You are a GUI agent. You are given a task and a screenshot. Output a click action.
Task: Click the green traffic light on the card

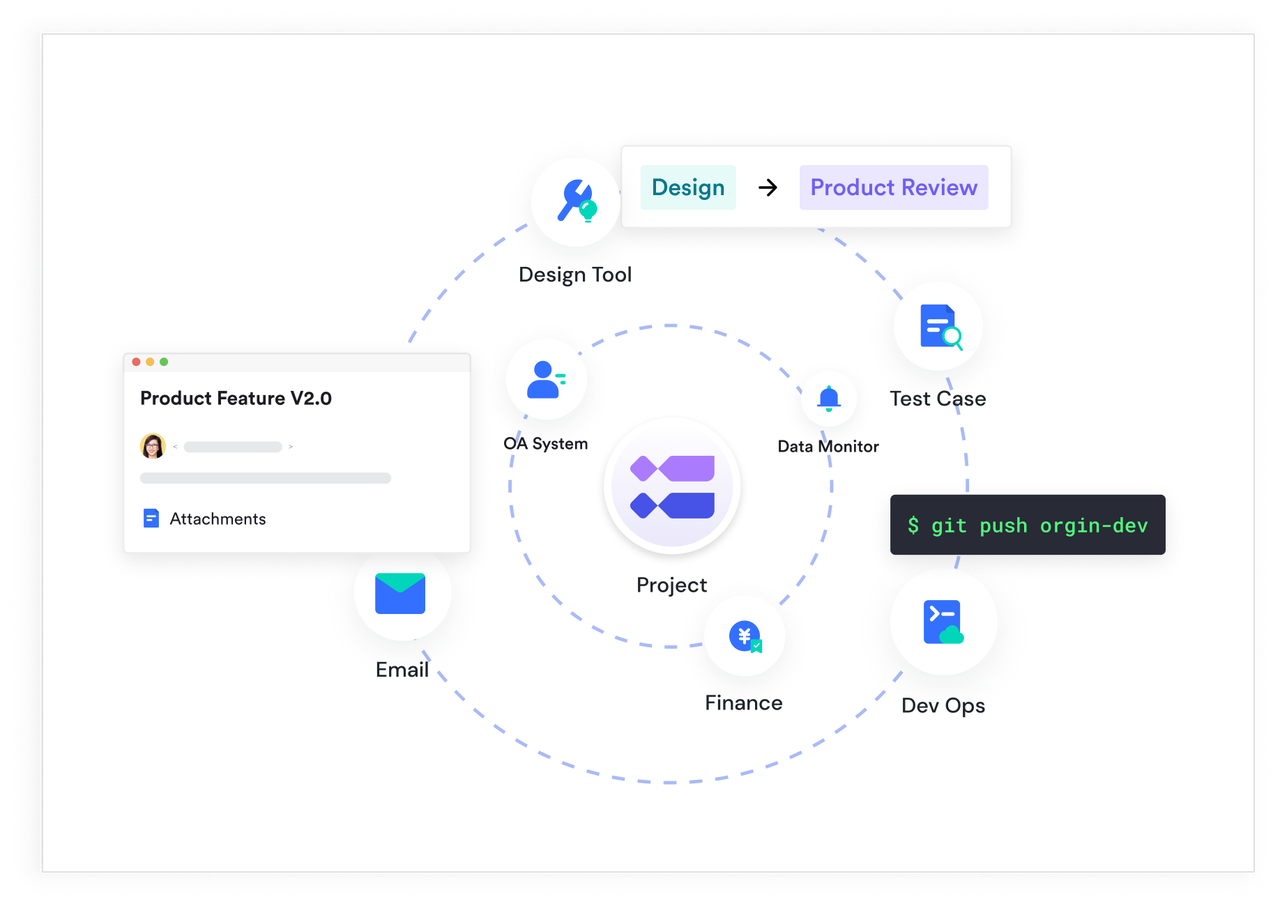coord(163,362)
